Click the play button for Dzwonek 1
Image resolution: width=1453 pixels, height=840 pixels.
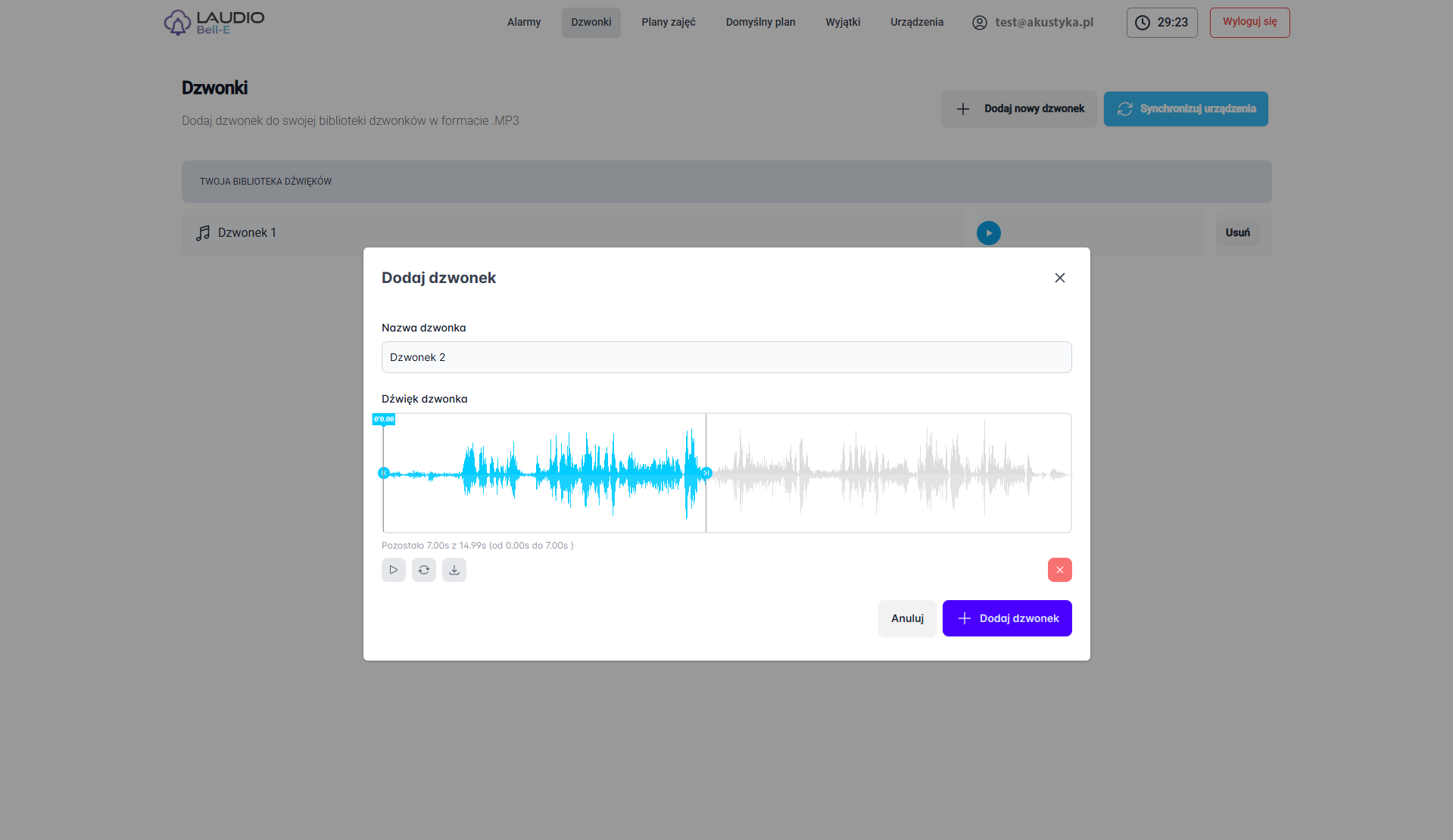[988, 233]
